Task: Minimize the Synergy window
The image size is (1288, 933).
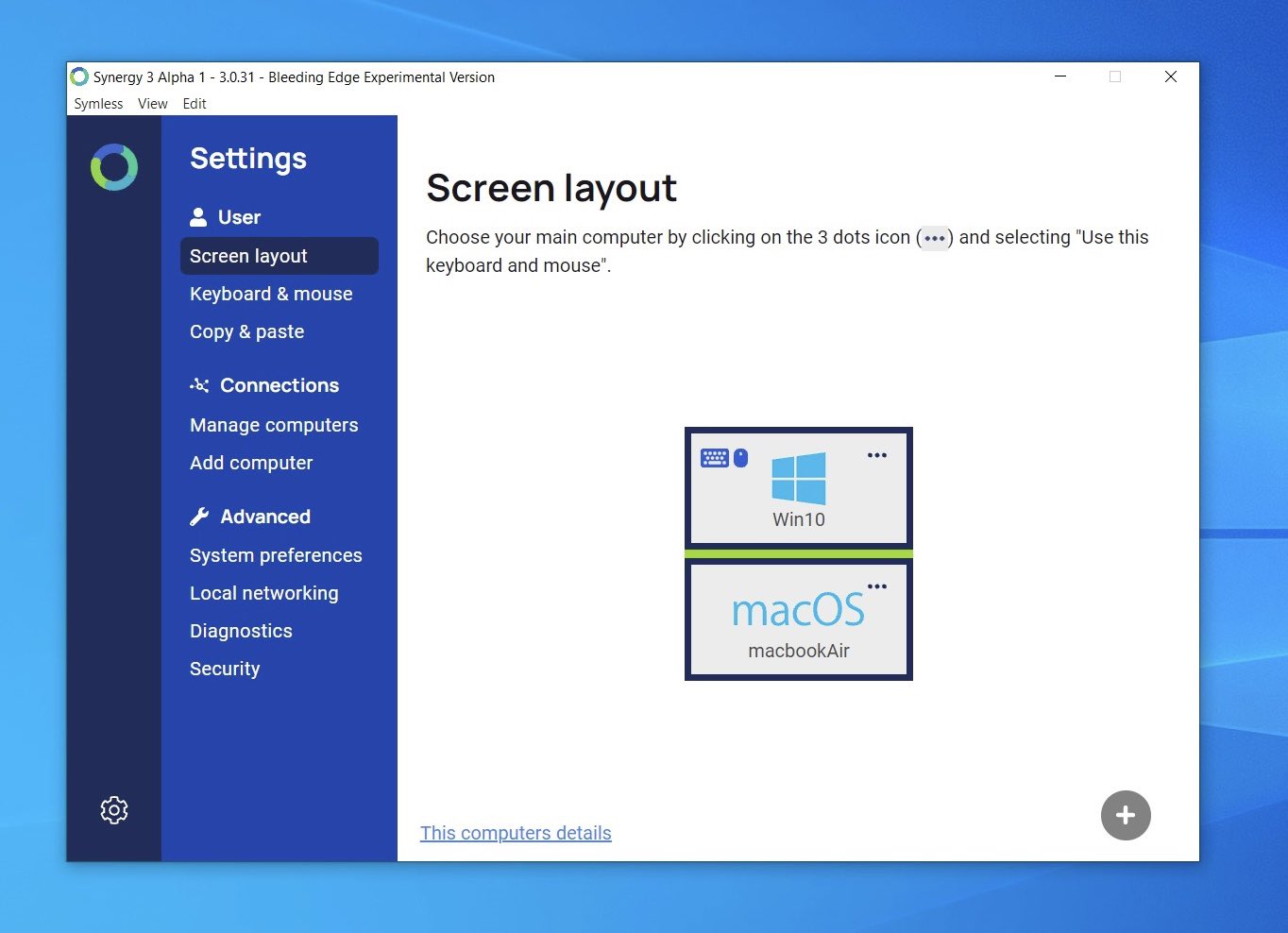Action: point(1060,76)
